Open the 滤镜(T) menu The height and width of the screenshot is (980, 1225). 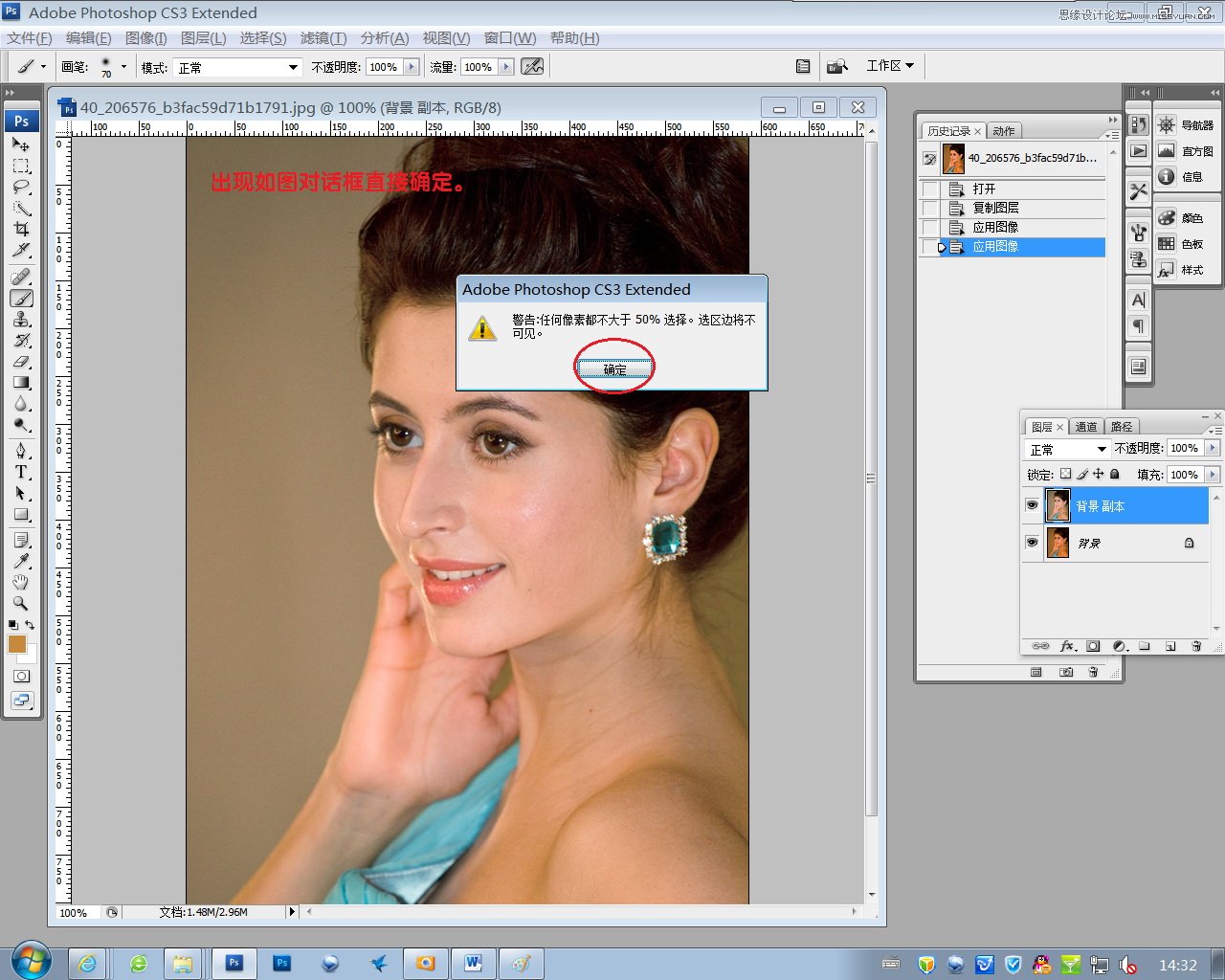[323, 38]
